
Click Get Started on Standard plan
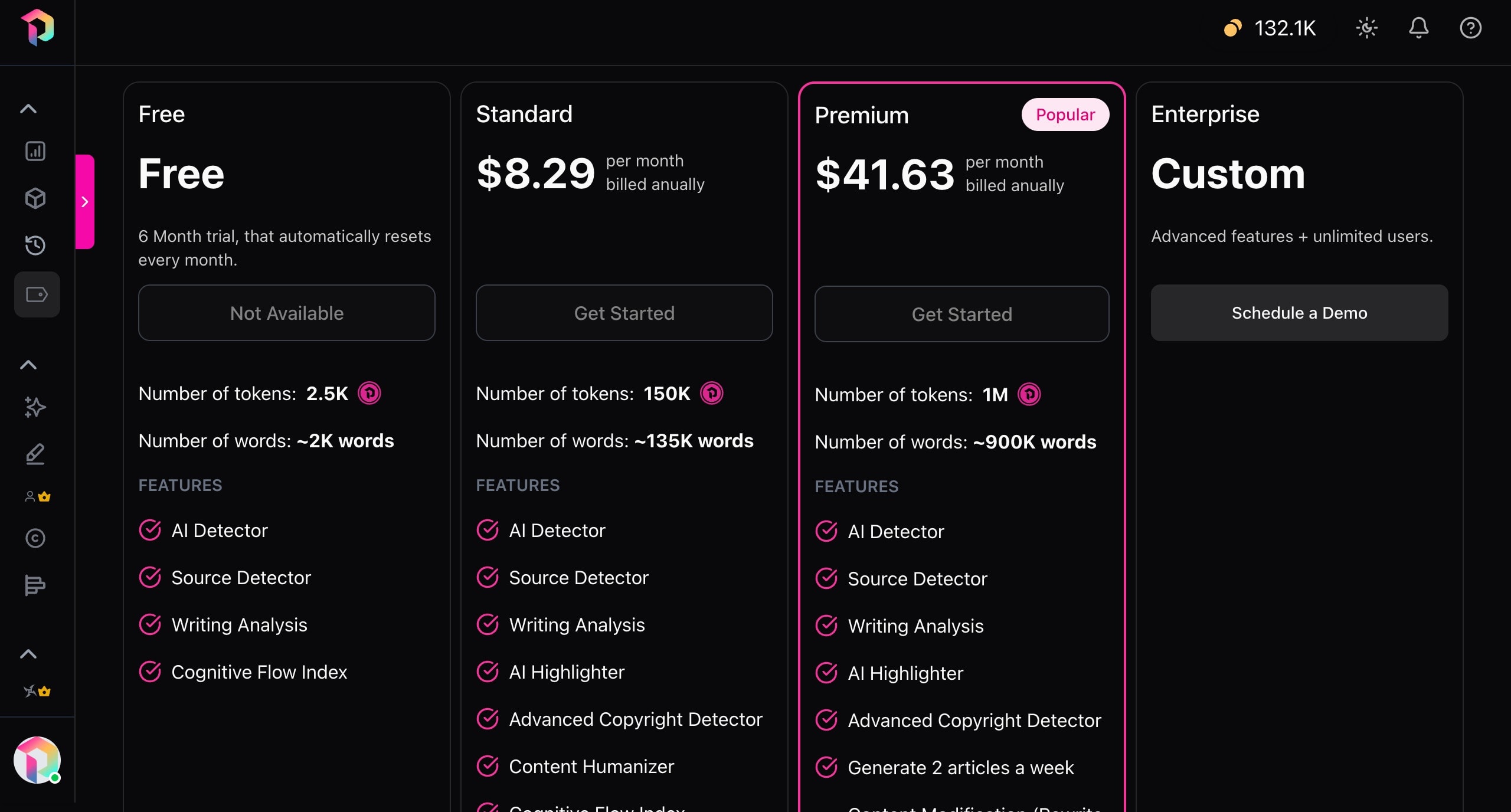pos(624,313)
